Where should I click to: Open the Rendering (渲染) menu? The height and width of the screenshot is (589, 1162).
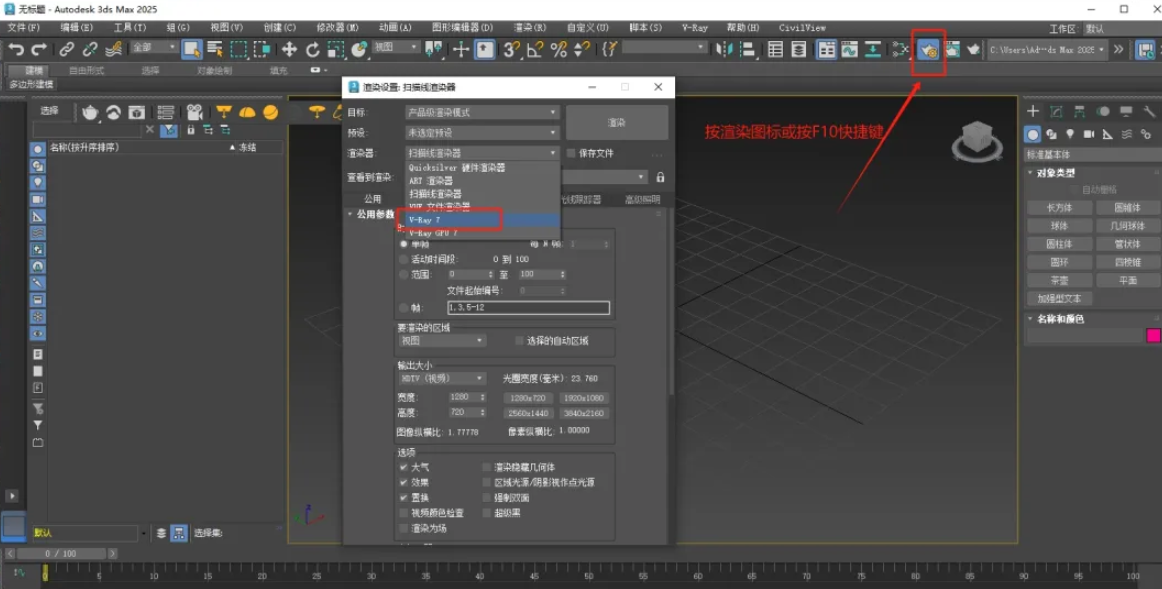tap(530, 27)
